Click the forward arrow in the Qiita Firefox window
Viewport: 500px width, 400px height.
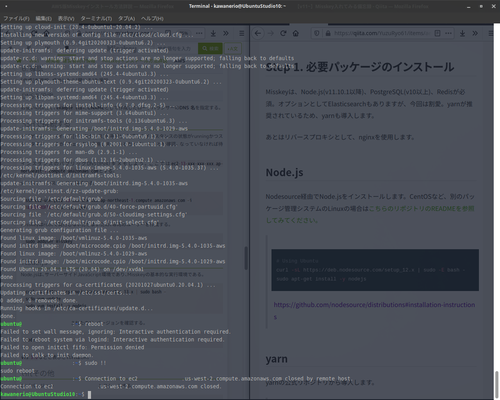[271, 33]
